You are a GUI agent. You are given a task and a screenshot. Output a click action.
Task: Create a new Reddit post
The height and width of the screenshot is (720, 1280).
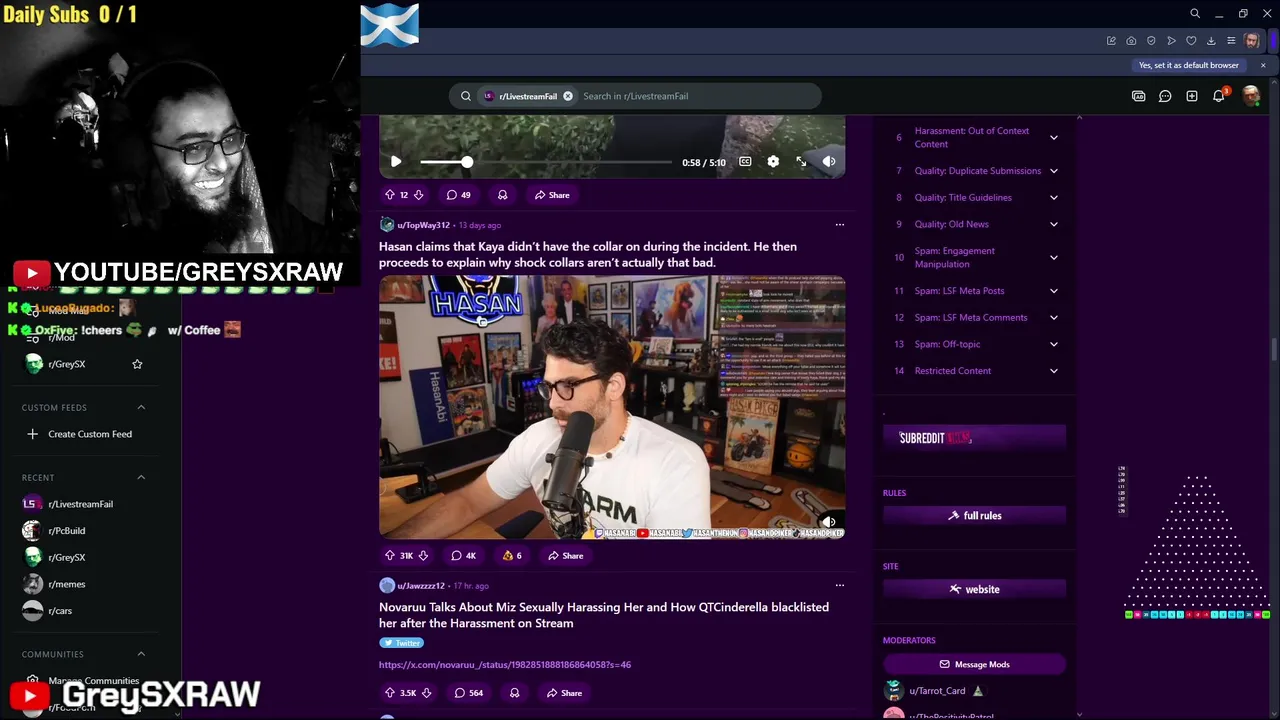[1192, 96]
